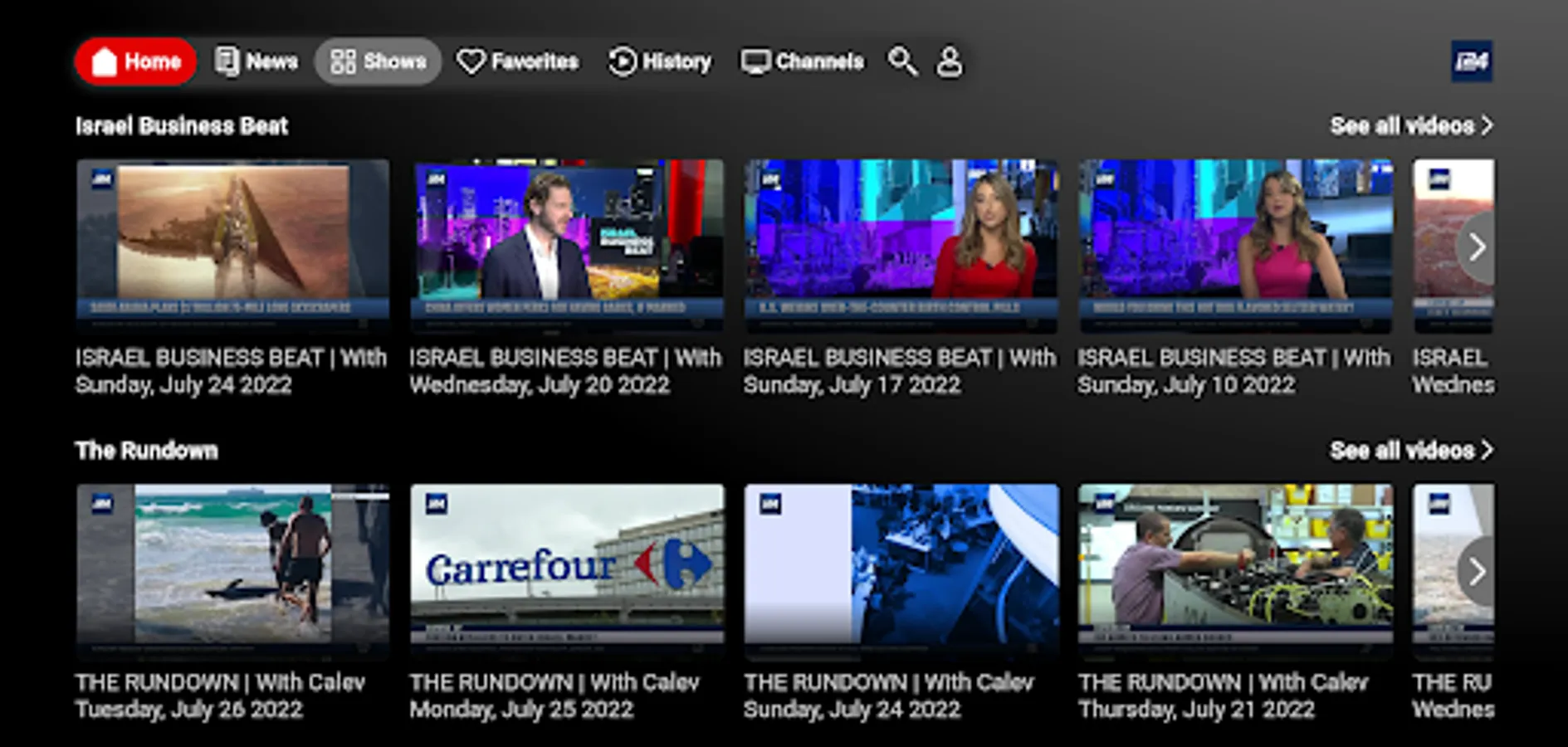Open the Favorites tab
The height and width of the screenshot is (747, 1568).
518,61
